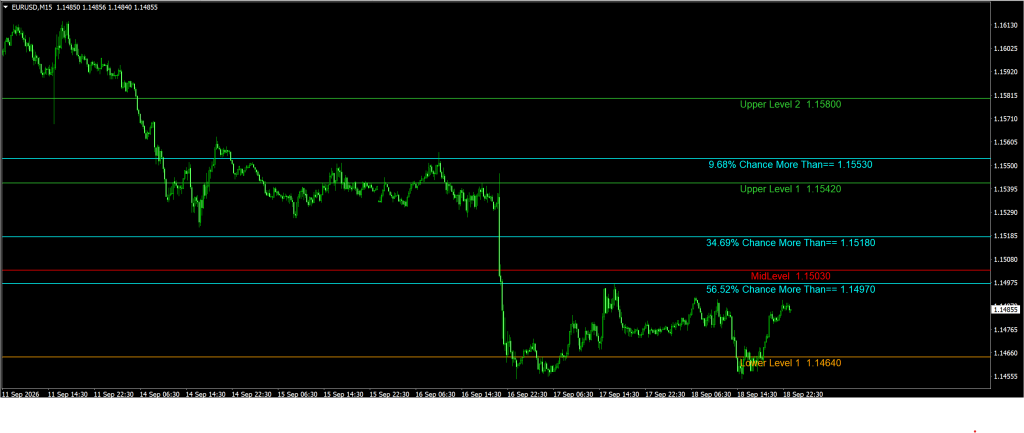Click the '15 Sep 22:30' time axis label
Image resolution: width=1024 pixels, height=433 pixels.
pos(391,394)
